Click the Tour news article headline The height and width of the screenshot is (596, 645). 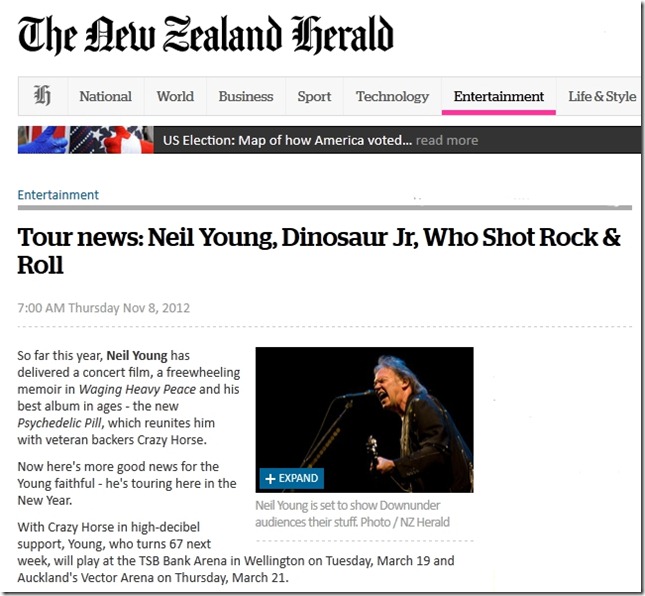(319, 251)
